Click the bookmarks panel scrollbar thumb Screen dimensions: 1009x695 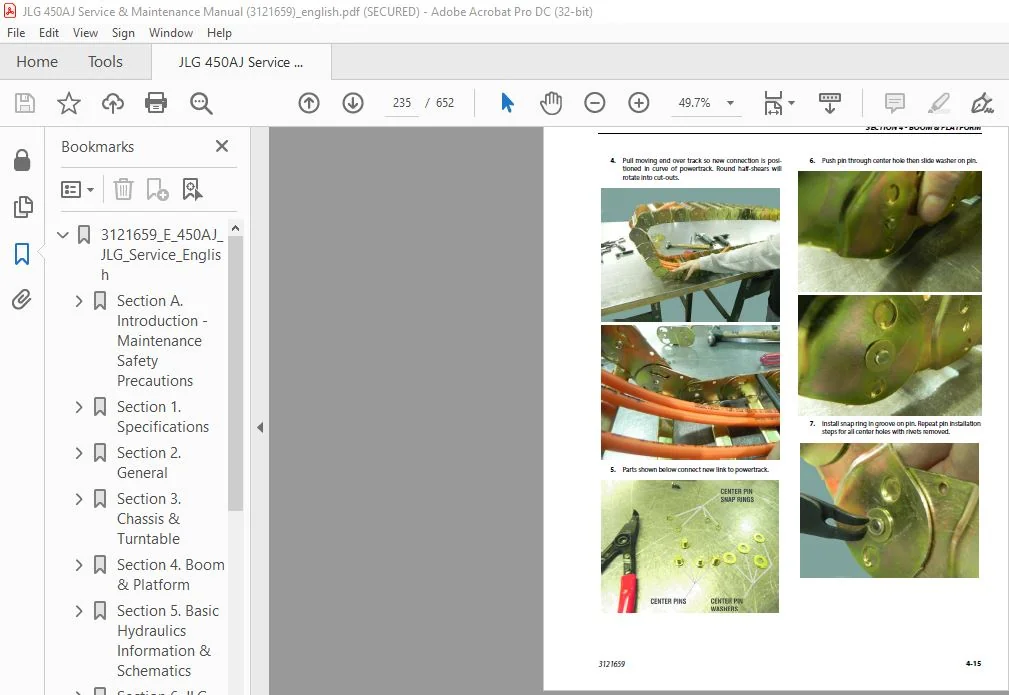coord(236,373)
